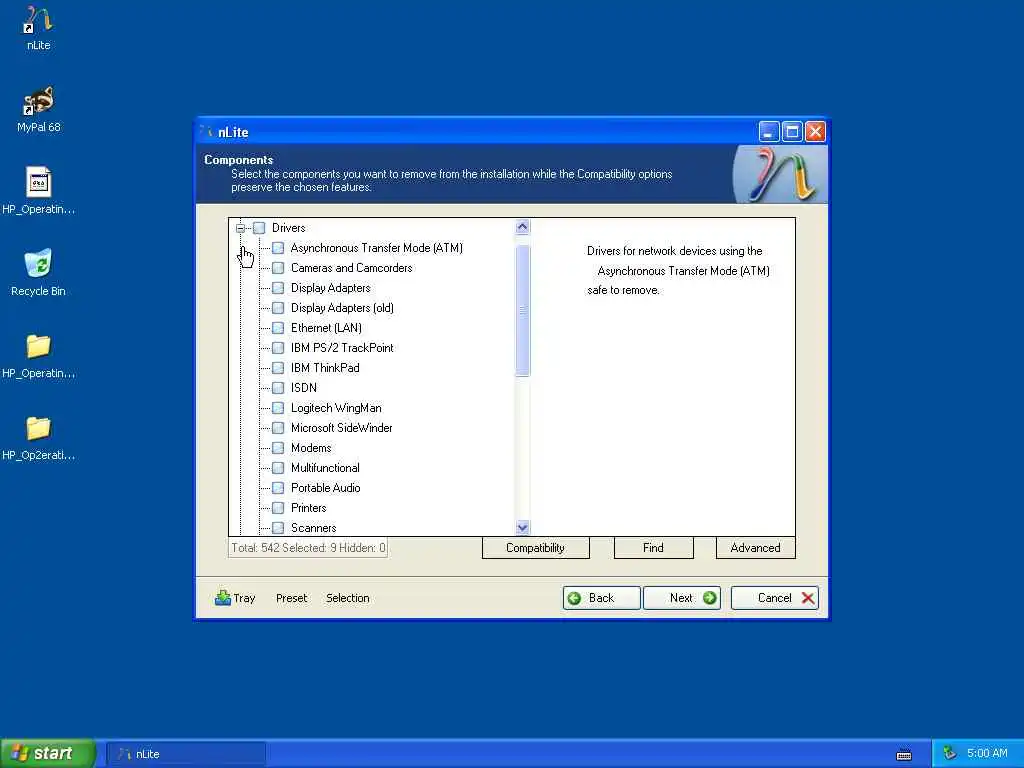Go Back to previous nLite page
The height and width of the screenshot is (768, 1024).
601,598
